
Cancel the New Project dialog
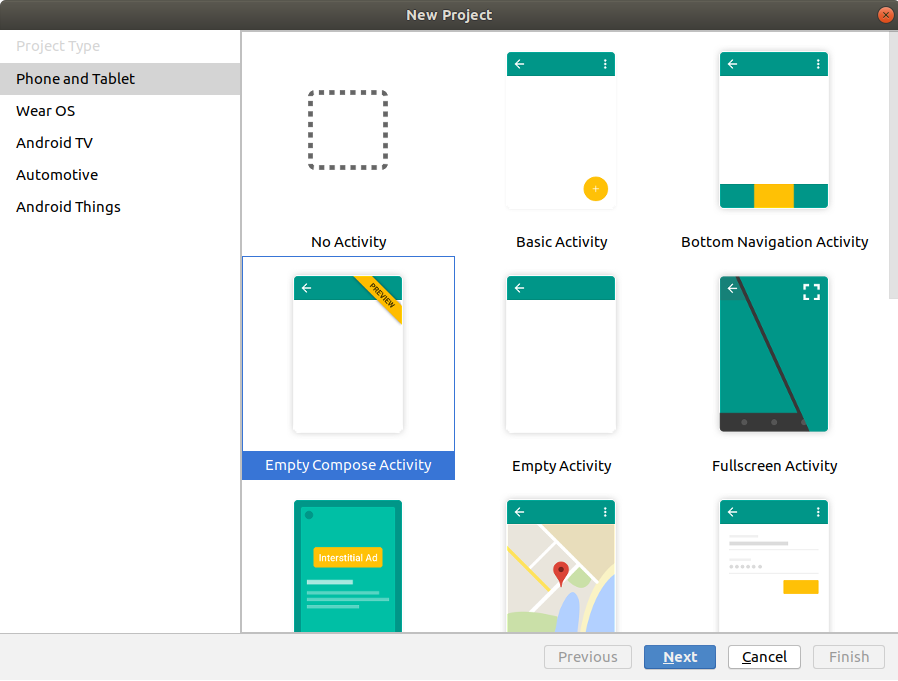tap(764, 657)
